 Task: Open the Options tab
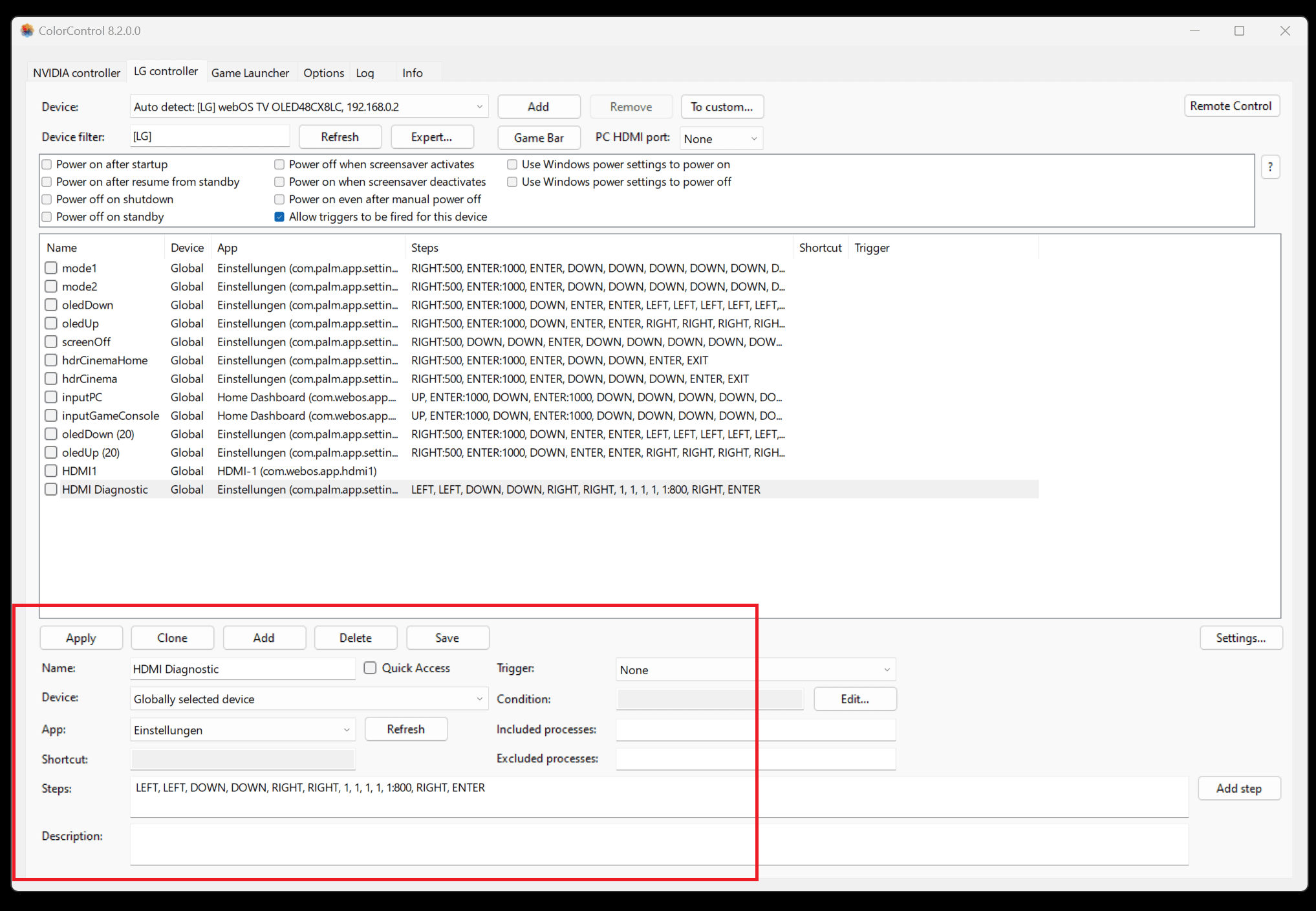pos(323,72)
